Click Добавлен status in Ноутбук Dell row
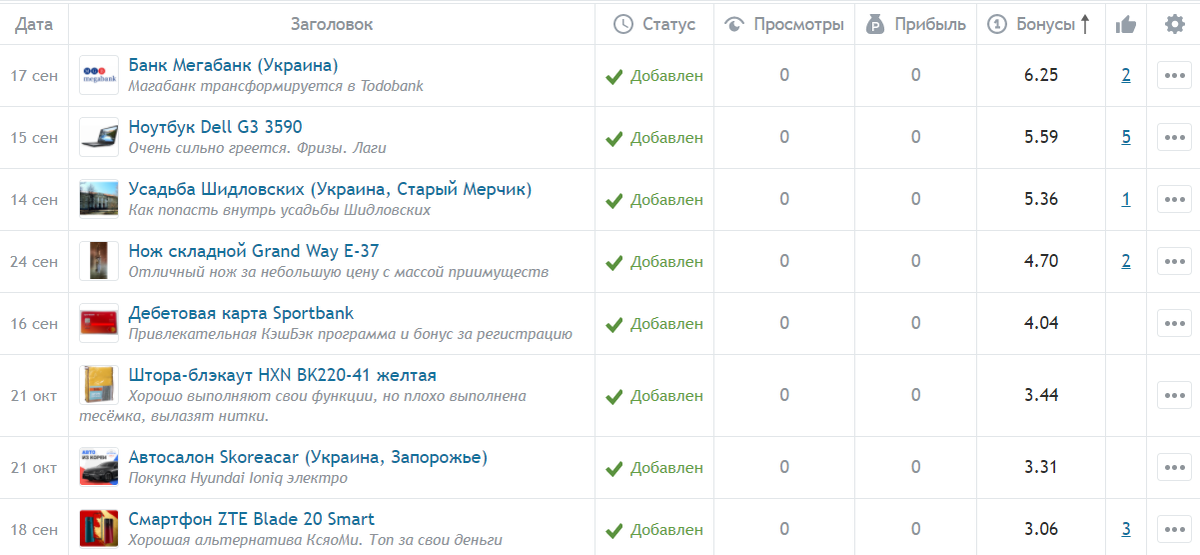Viewport: 1200px width, 555px height. 655,138
